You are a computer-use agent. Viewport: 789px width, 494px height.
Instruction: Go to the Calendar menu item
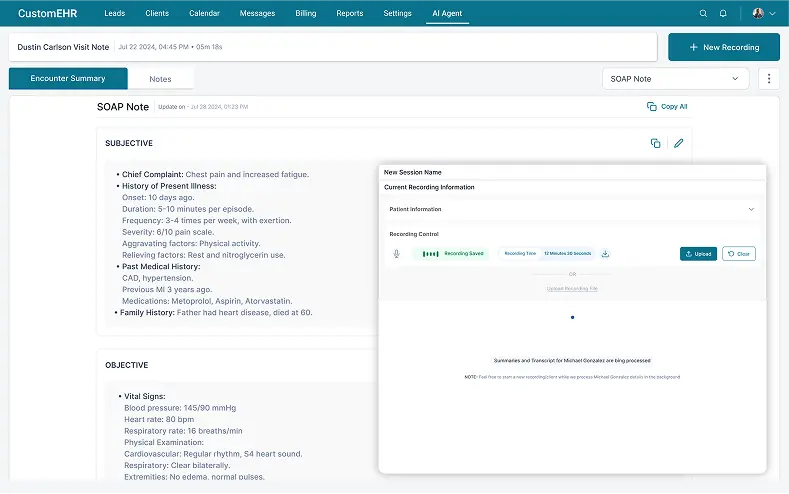pyautogui.click(x=205, y=14)
